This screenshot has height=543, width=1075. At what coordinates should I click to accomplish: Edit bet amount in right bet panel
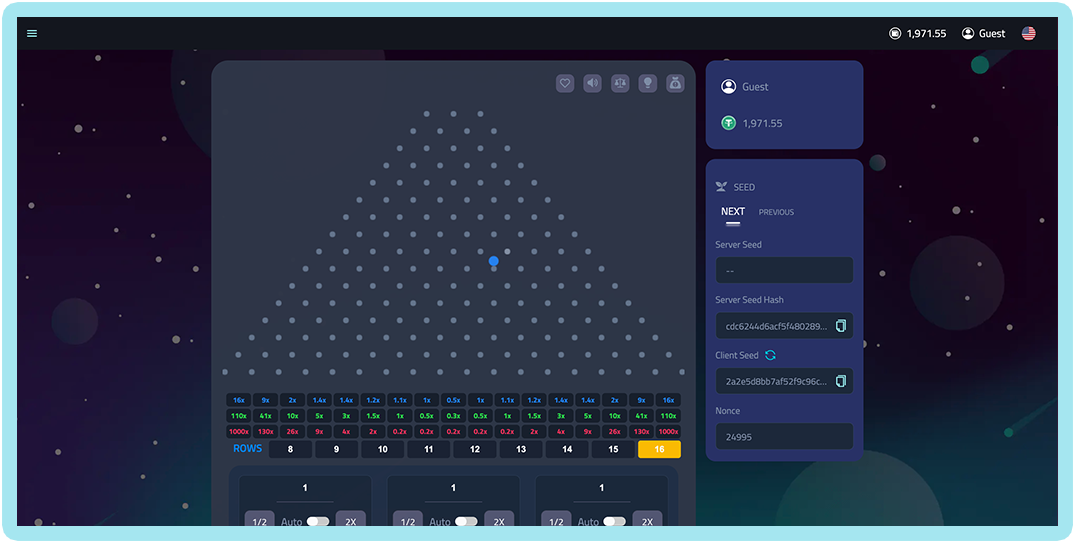[602, 489]
